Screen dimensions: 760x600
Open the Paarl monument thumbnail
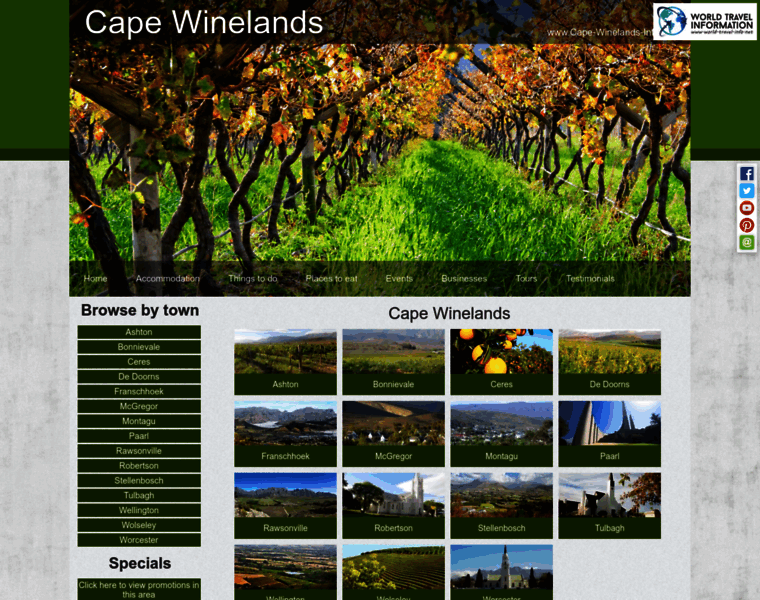tap(609, 434)
